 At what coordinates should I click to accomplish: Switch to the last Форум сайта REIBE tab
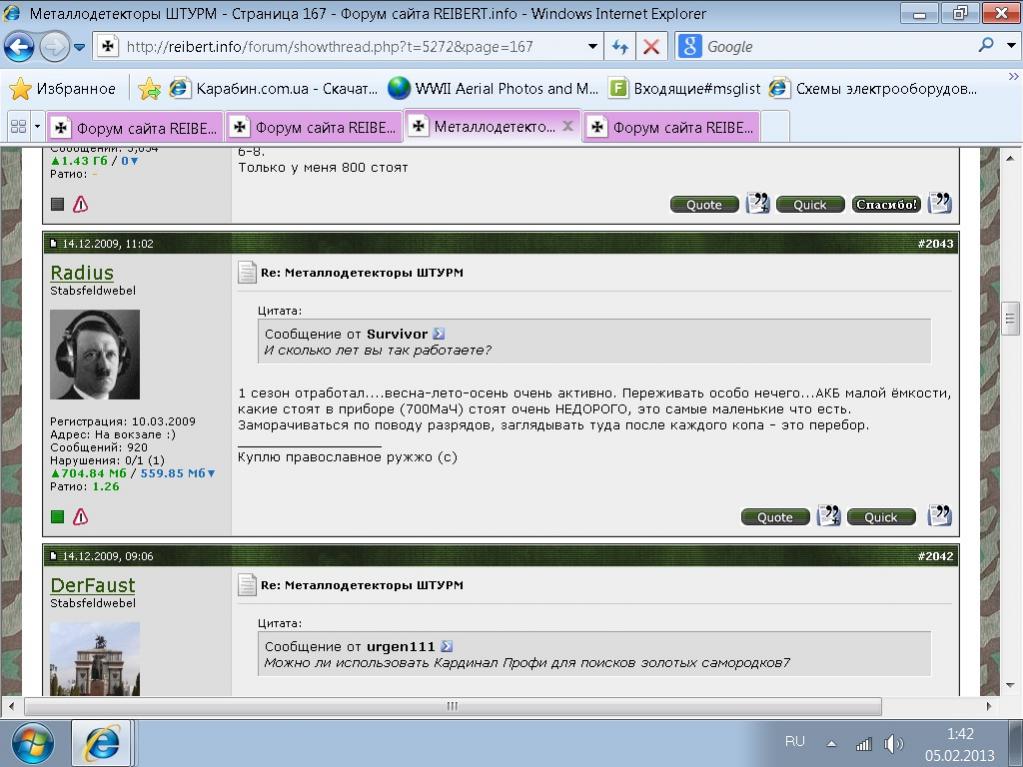coord(672,128)
